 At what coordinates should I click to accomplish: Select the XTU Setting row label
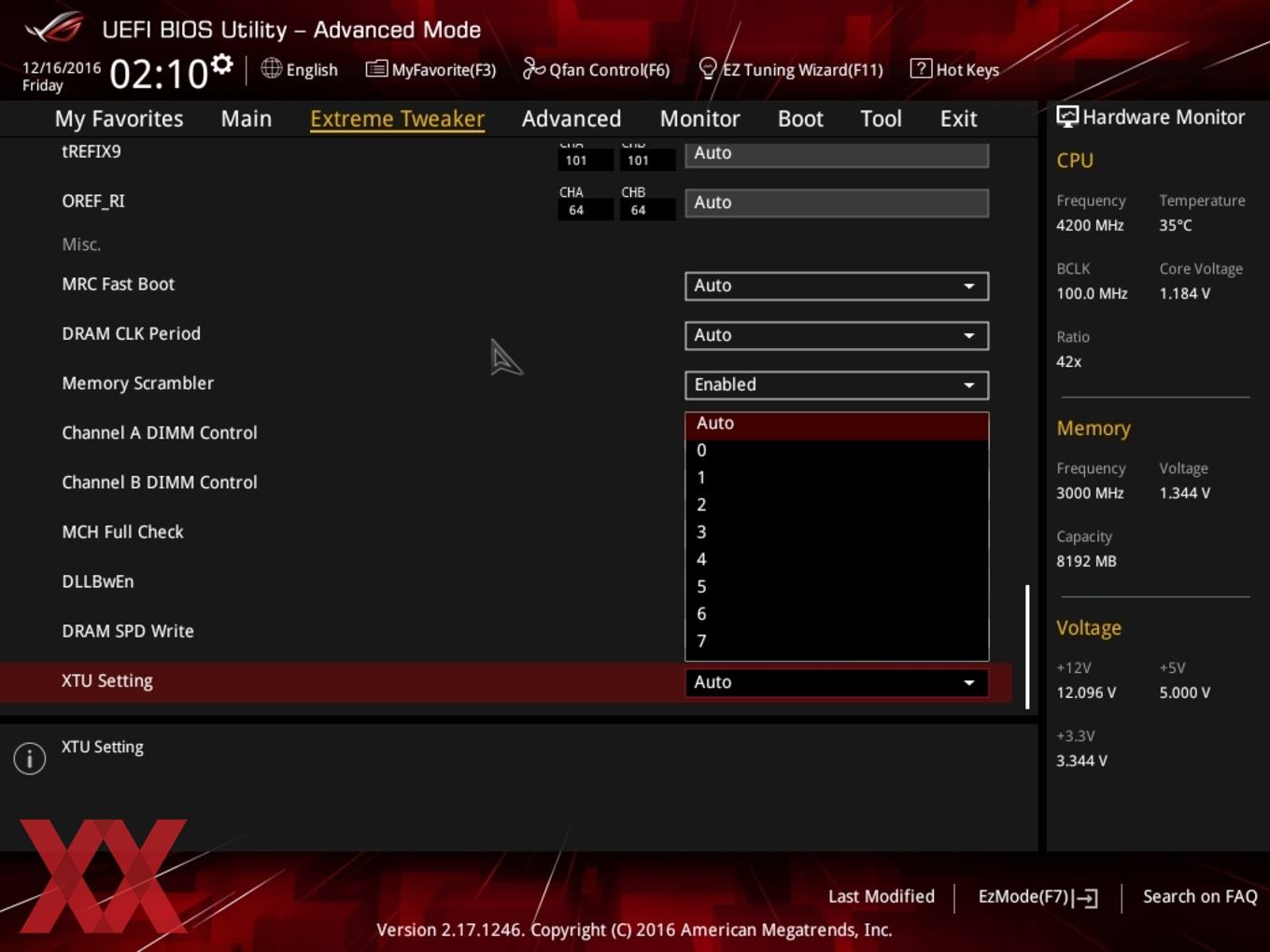pos(107,681)
